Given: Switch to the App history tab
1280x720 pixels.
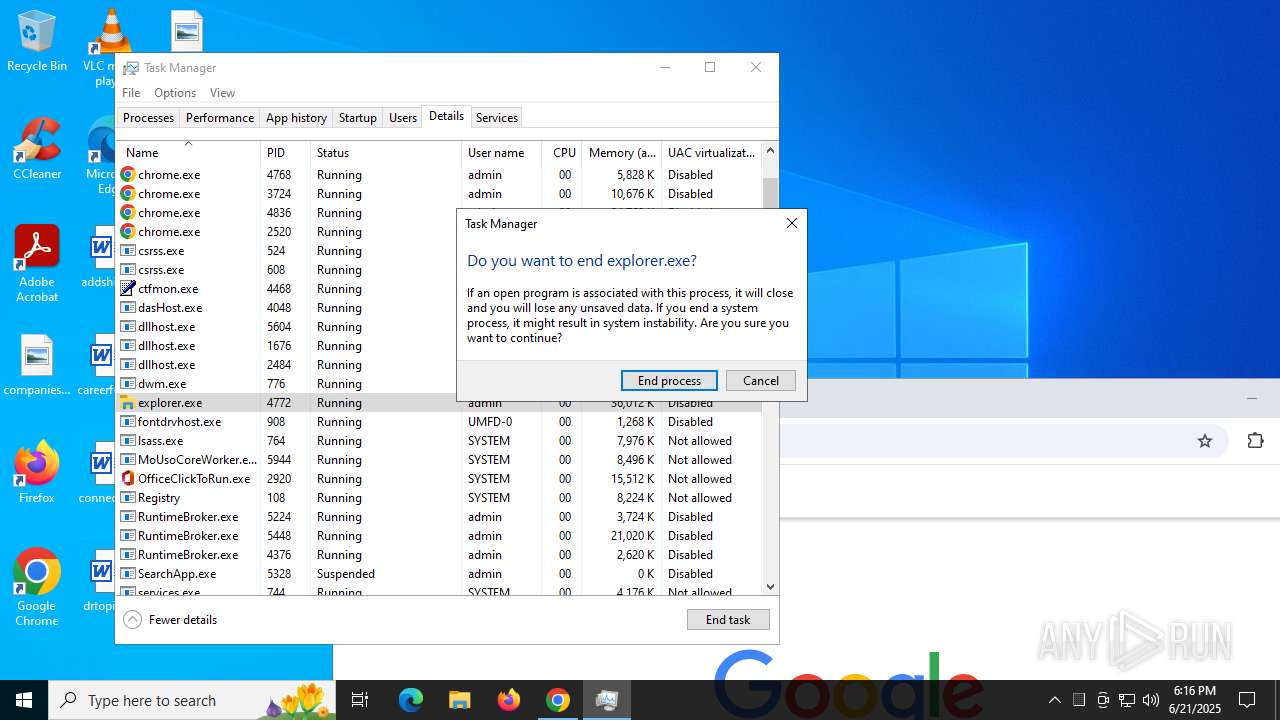Looking at the screenshot, I should pyautogui.click(x=296, y=118).
